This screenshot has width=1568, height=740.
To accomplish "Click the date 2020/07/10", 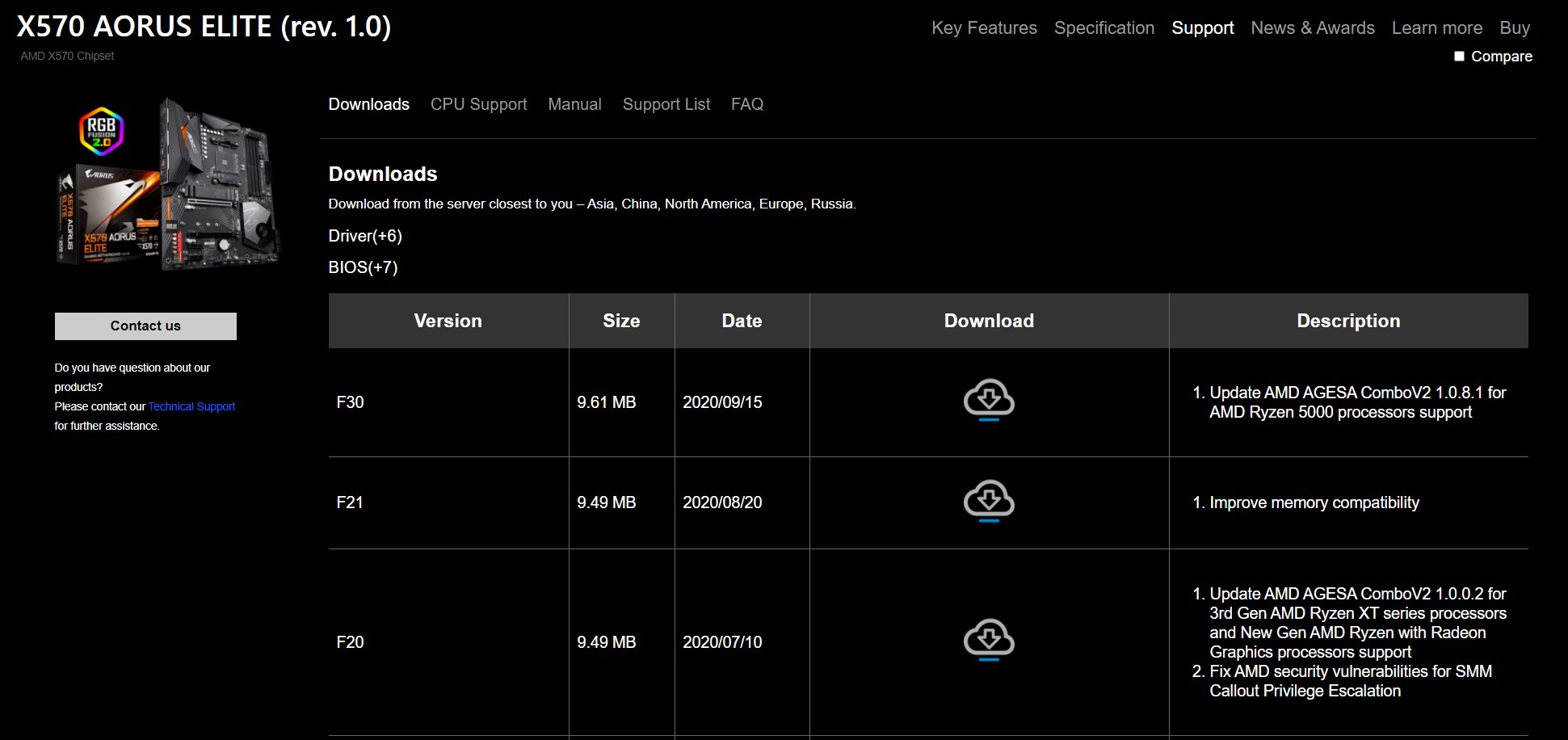I will (722, 642).
